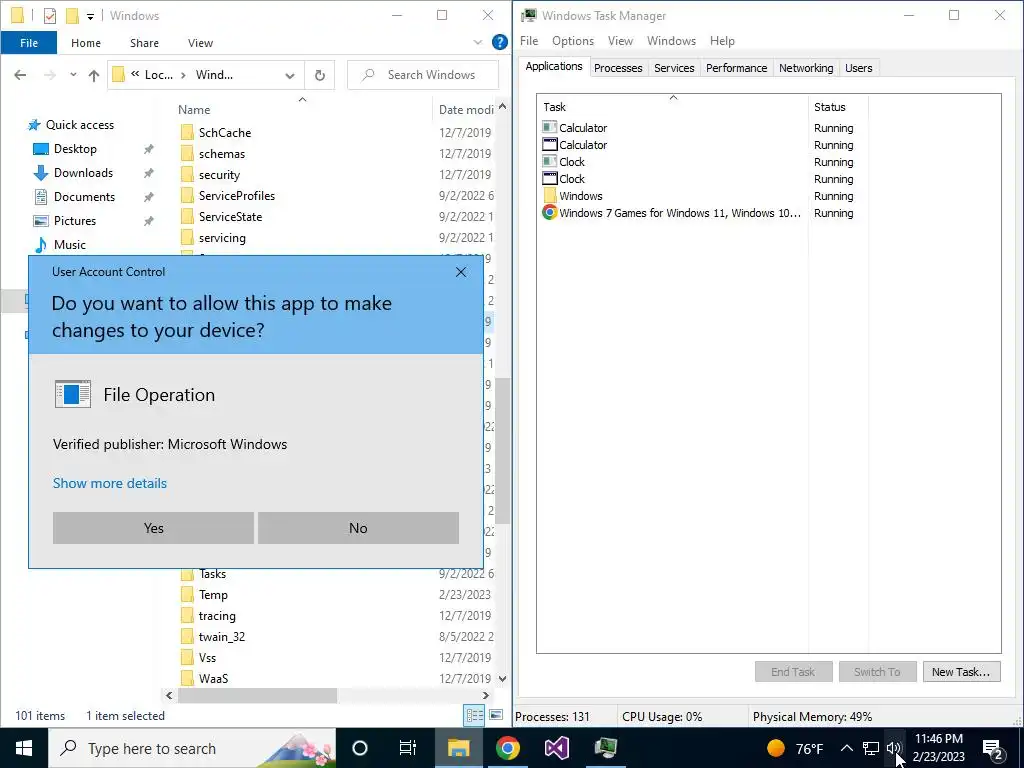The image size is (1024, 768).
Task: Open address bar history dropdown
Action: (x=290, y=75)
